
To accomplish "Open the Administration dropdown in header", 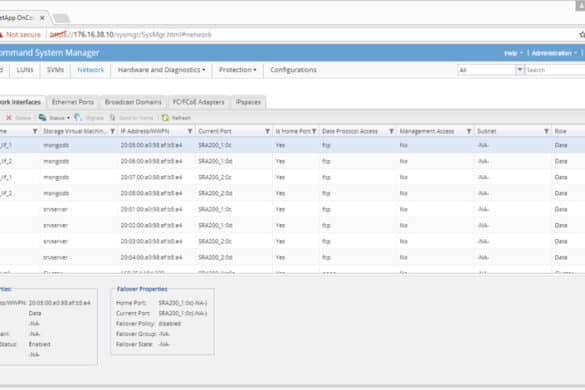I will [554, 53].
